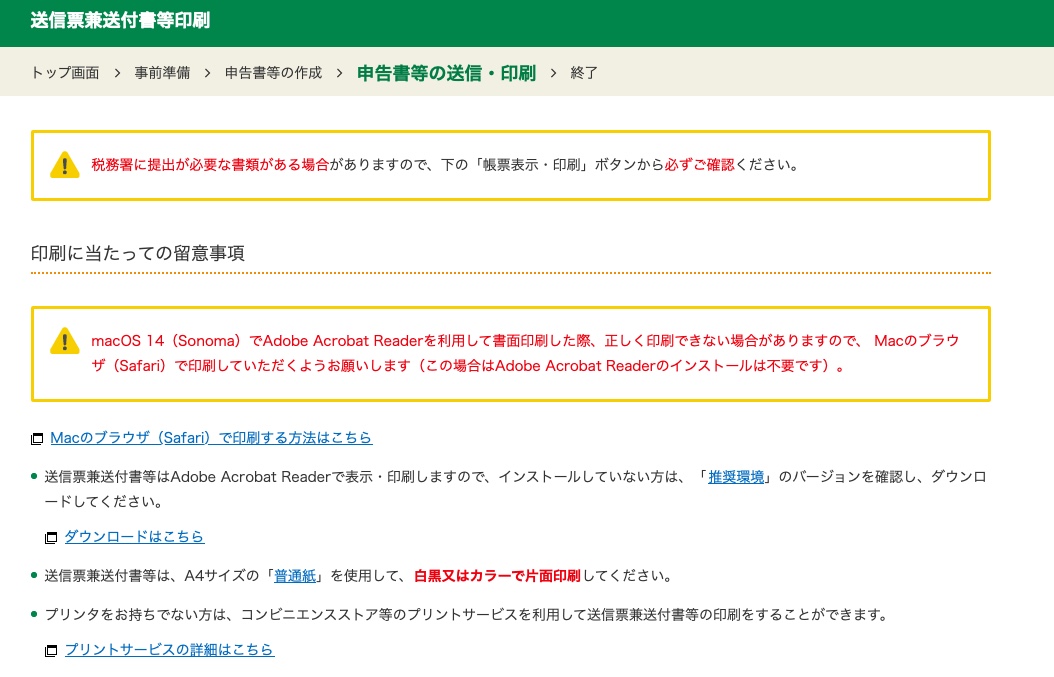Open プリントサービスの詳細はこちら link

[x=169, y=649]
